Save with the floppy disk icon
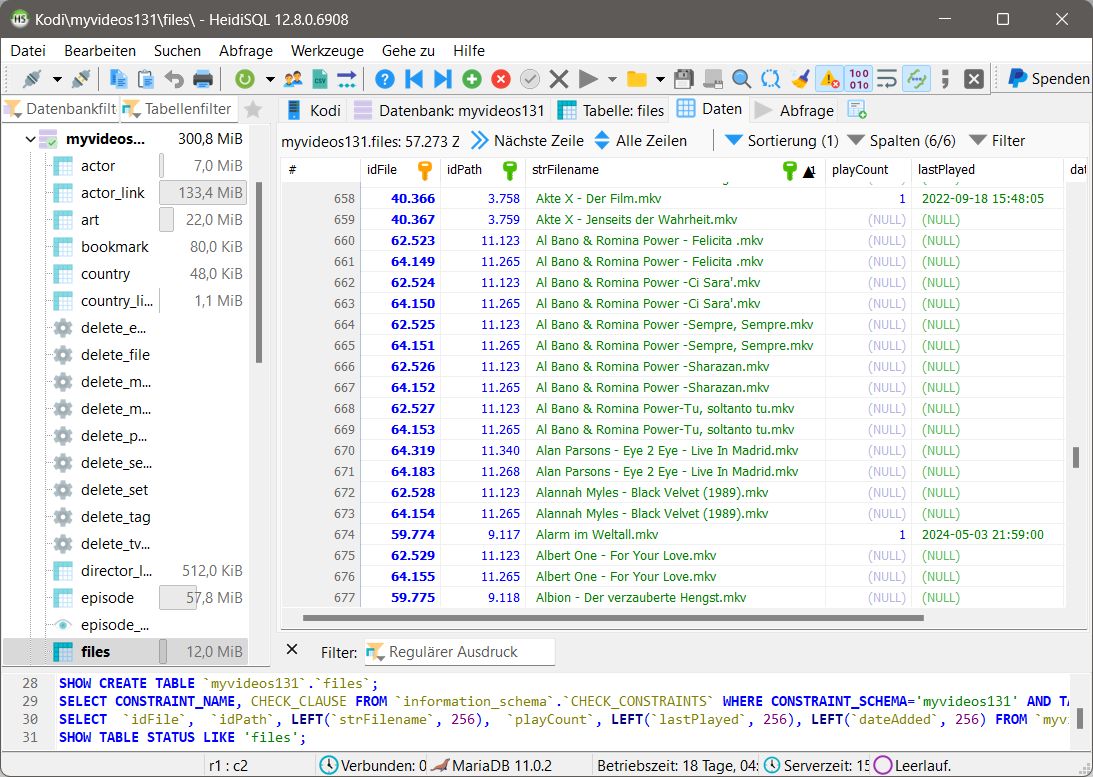This screenshot has height=777, width=1093. (683, 79)
